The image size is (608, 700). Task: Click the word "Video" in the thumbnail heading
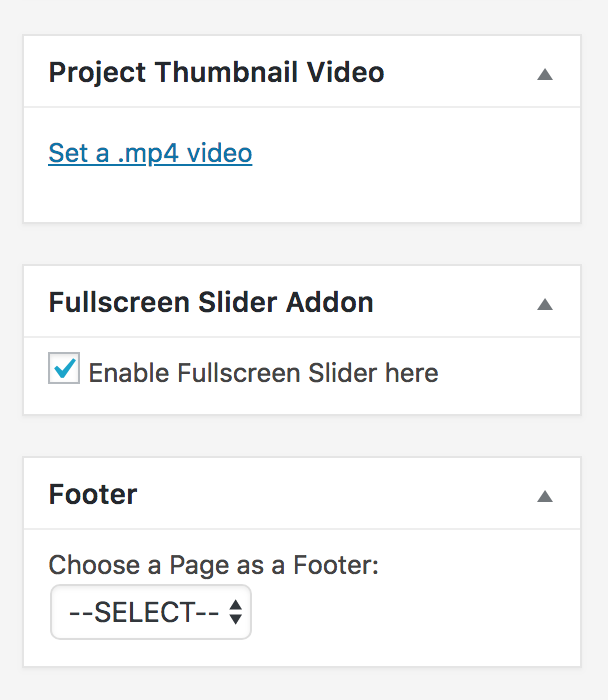[345, 73]
